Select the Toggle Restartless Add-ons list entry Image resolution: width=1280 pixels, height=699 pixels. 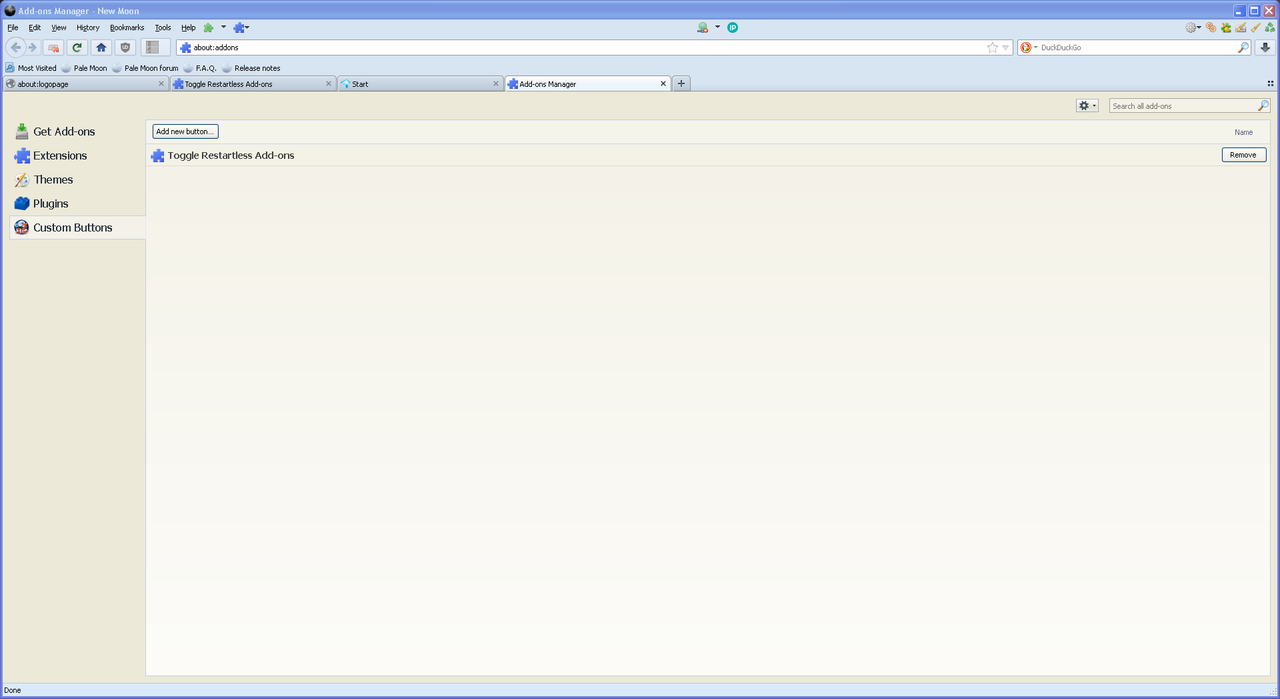pos(709,155)
